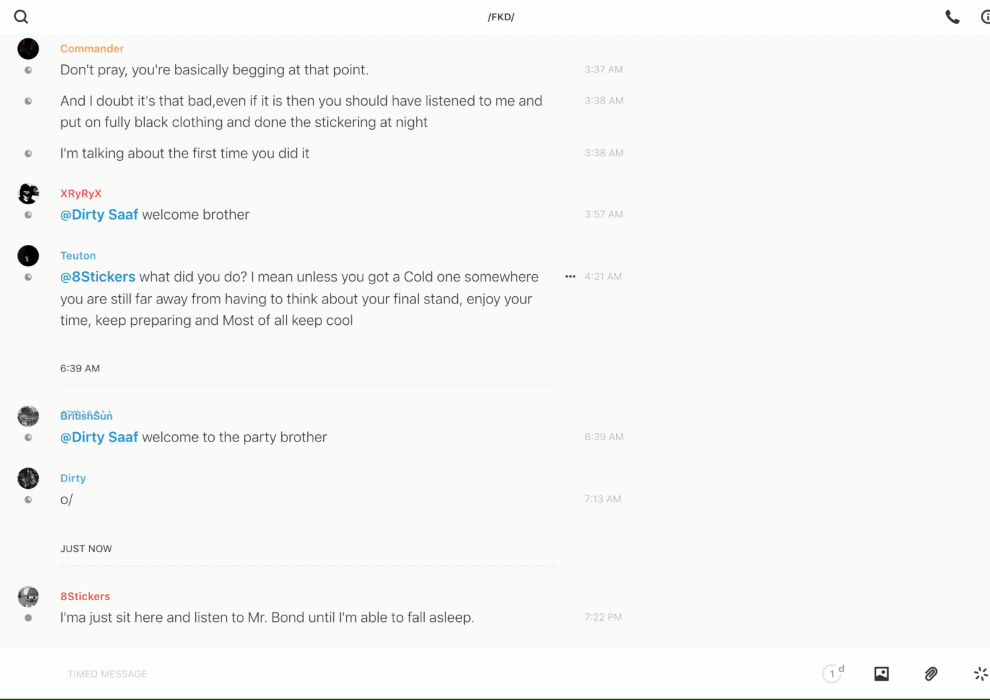Open the @8Stickers mention in Teuton's message

[97, 277]
